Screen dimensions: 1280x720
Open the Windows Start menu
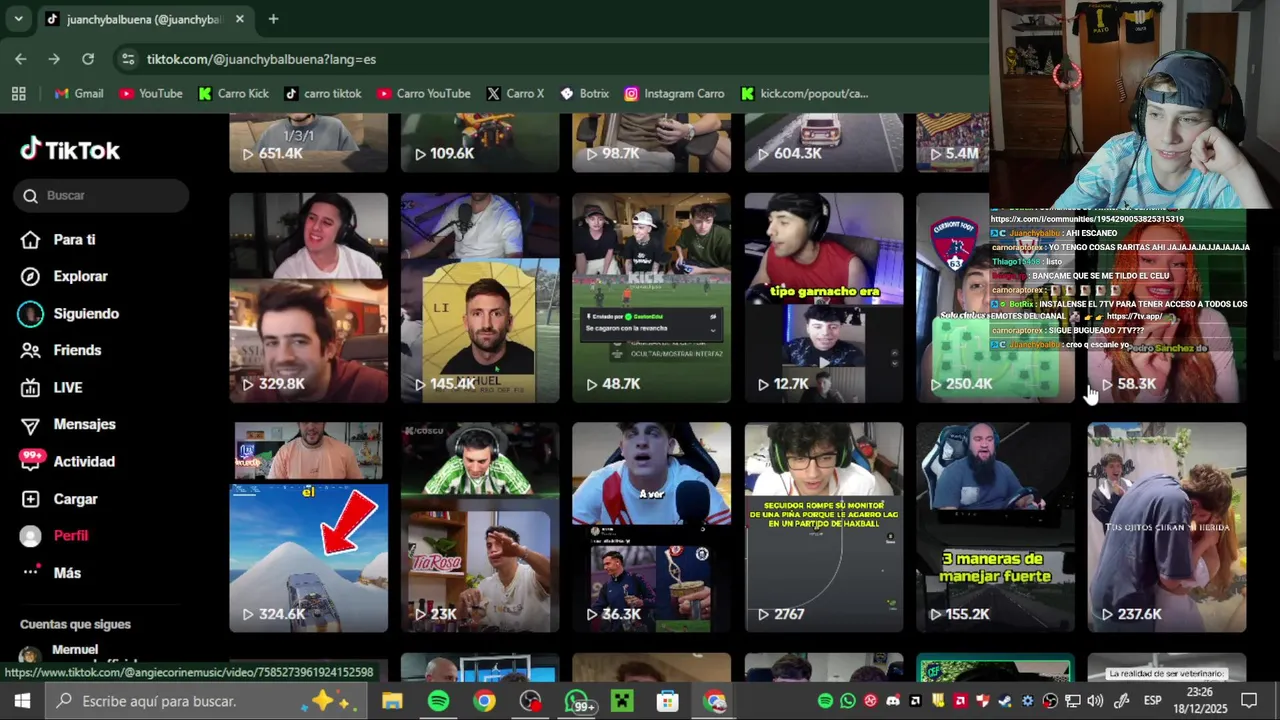[x=22, y=701]
